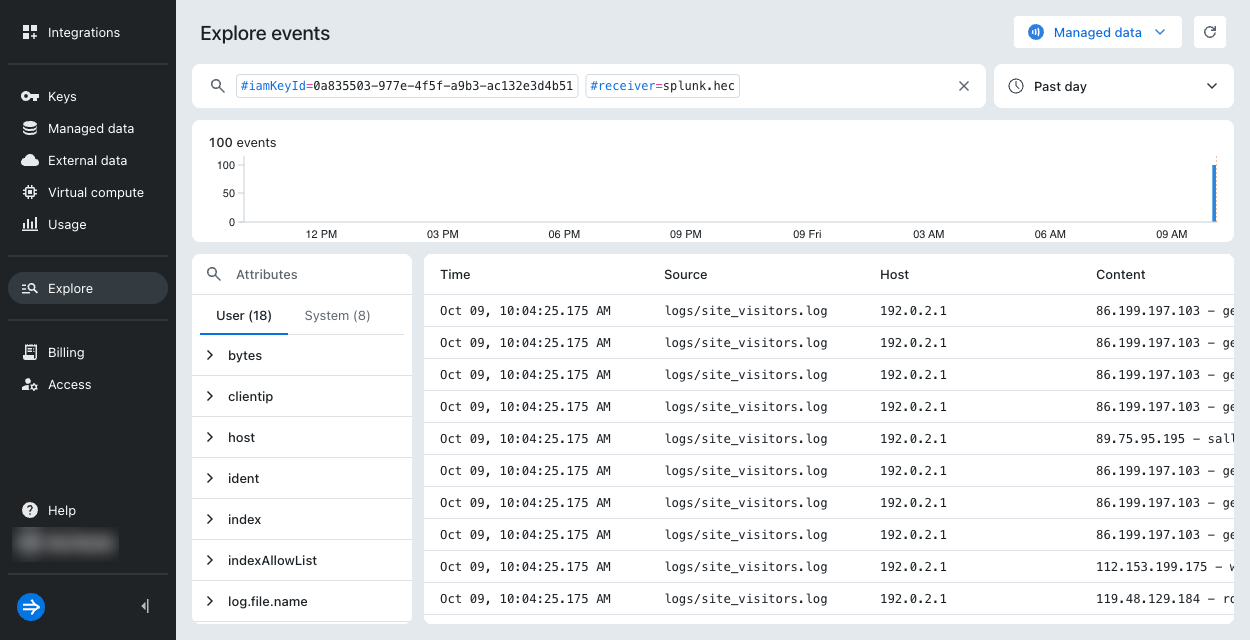The height and width of the screenshot is (640, 1250).
Task: Select event row with content 89.75.95.195
Action: tap(829, 438)
